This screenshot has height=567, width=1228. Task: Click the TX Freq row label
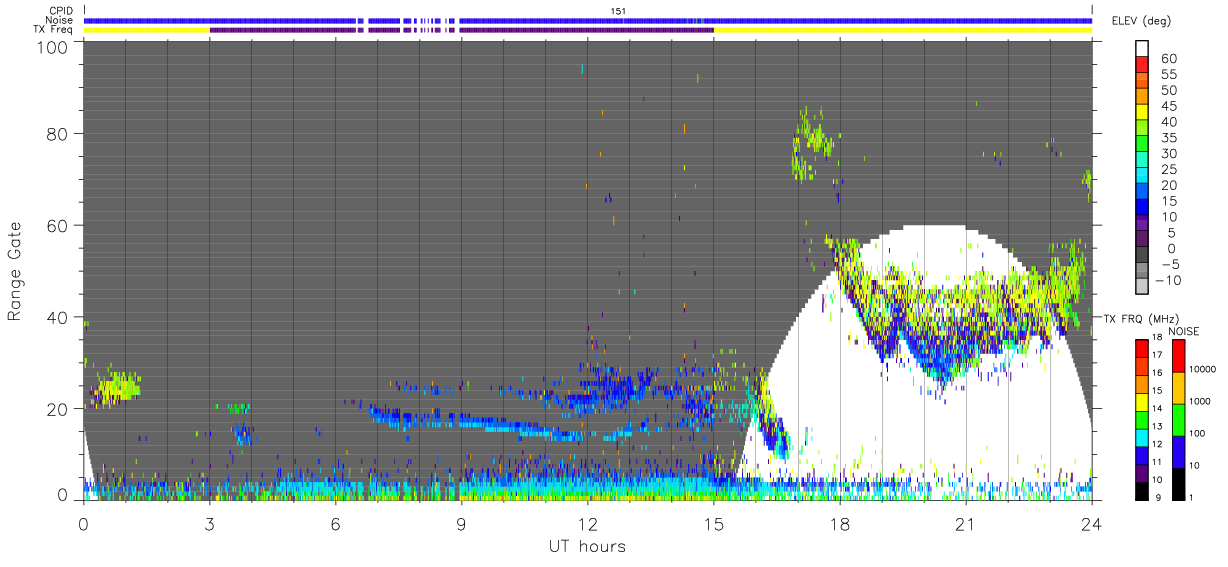click(x=53, y=29)
